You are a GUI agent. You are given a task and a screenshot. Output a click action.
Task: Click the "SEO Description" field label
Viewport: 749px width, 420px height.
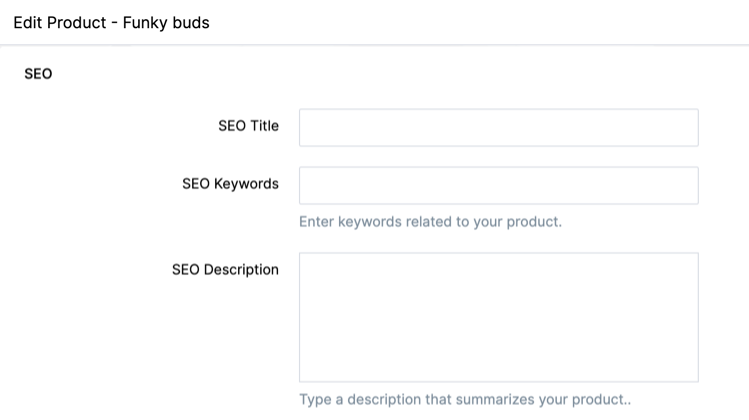point(225,270)
